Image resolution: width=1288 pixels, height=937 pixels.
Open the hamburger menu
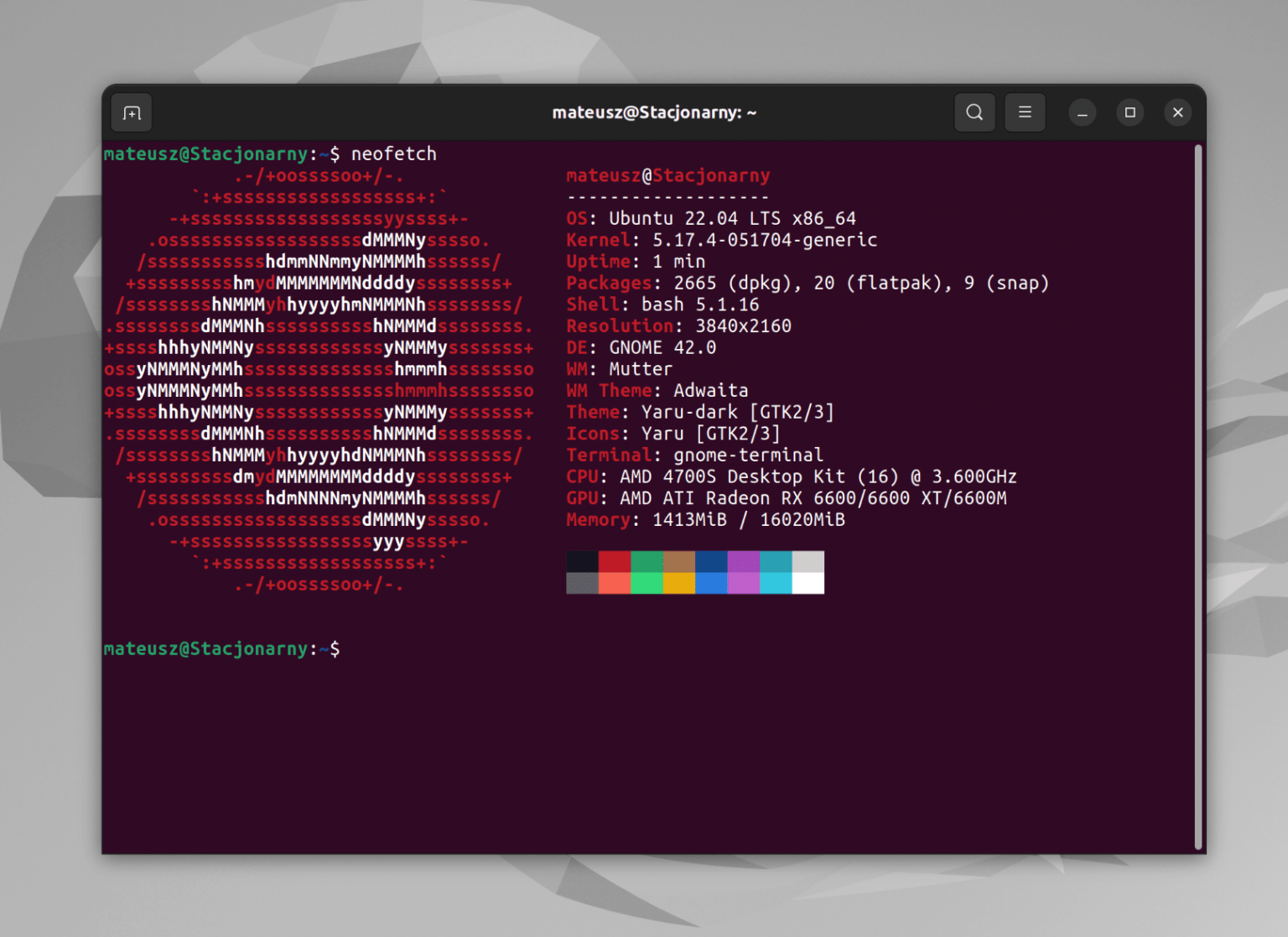tap(1025, 112)
